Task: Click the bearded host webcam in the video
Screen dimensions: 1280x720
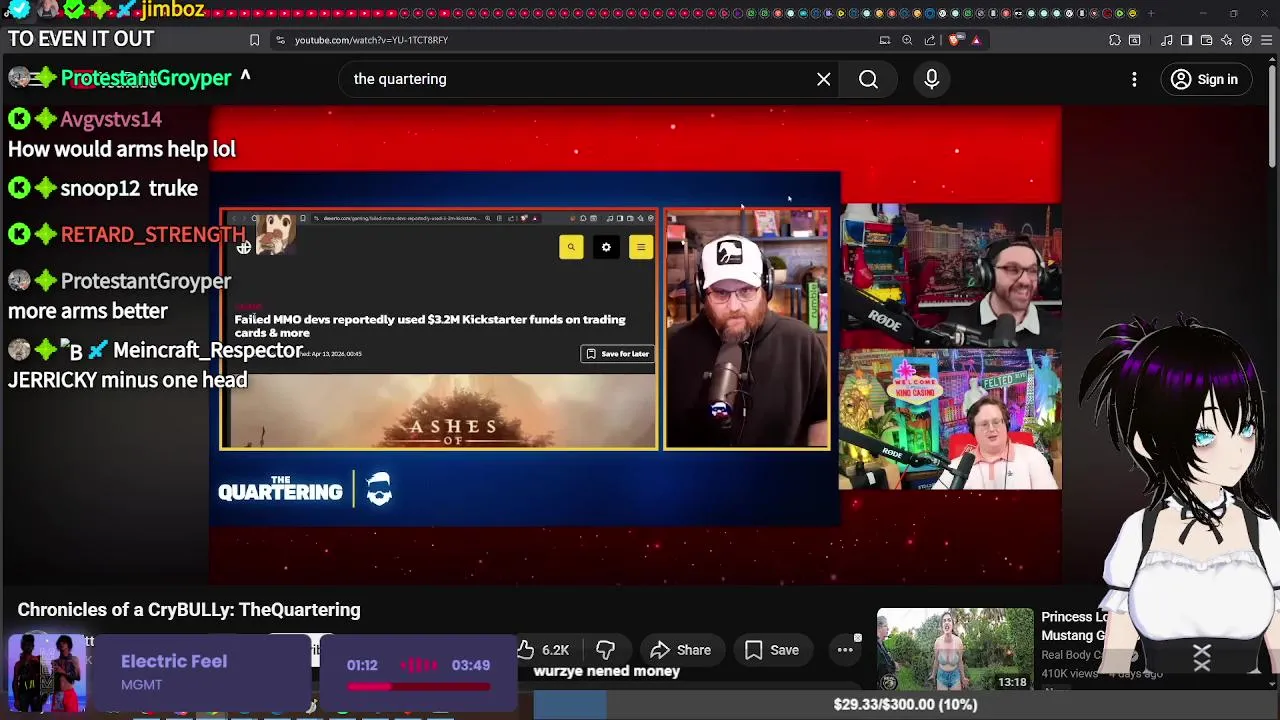Action: [x=746, y=329]
